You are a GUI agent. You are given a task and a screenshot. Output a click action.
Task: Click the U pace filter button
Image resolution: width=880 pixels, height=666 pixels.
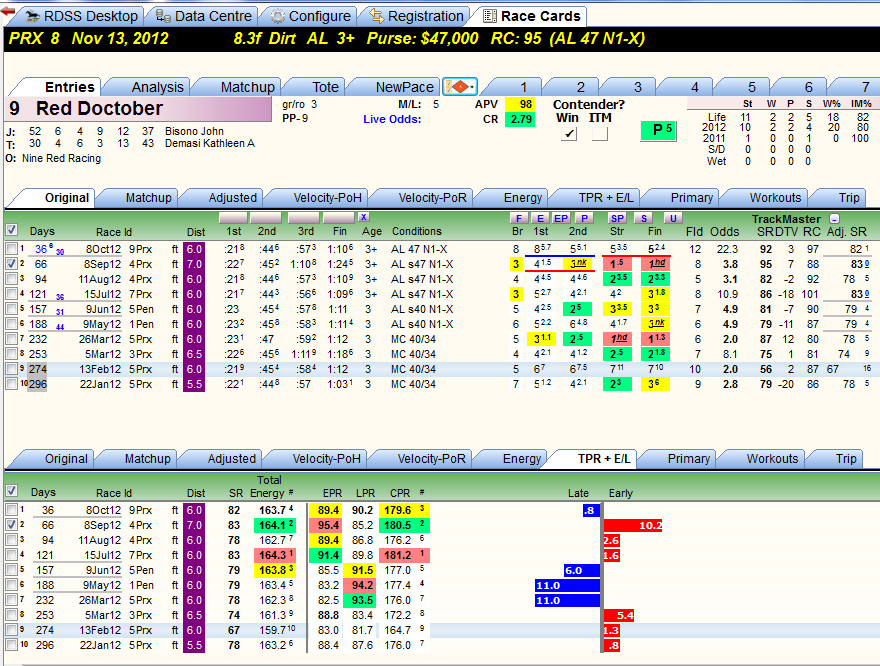point(673,218)
